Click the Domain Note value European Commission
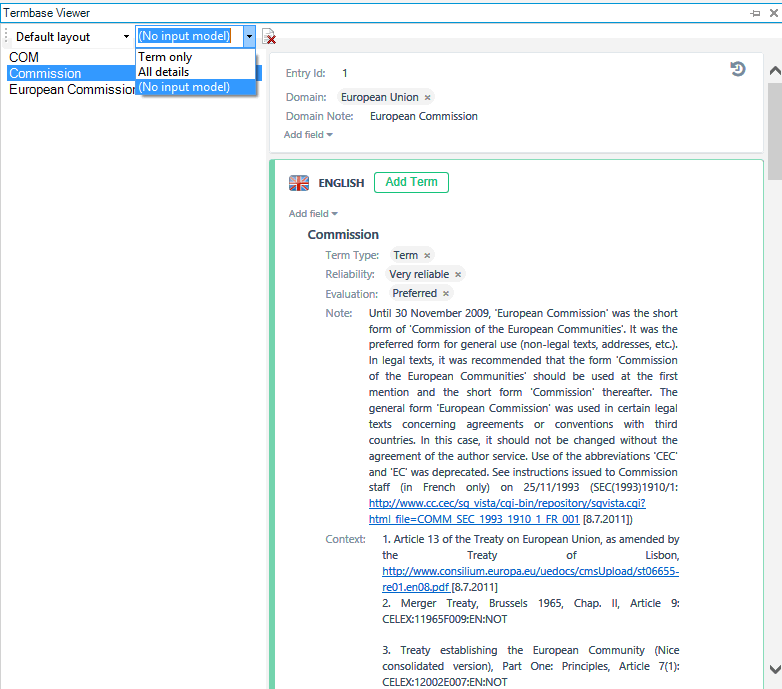 coord(423,116)
